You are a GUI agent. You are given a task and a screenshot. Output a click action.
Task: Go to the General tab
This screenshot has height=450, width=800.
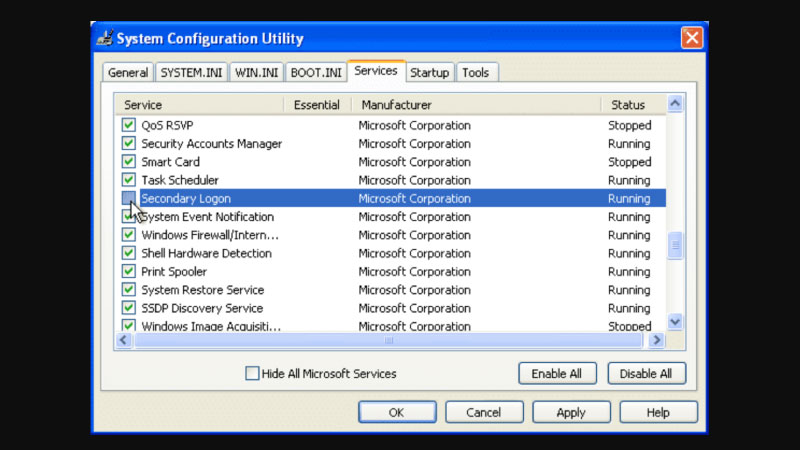[128, 73]
